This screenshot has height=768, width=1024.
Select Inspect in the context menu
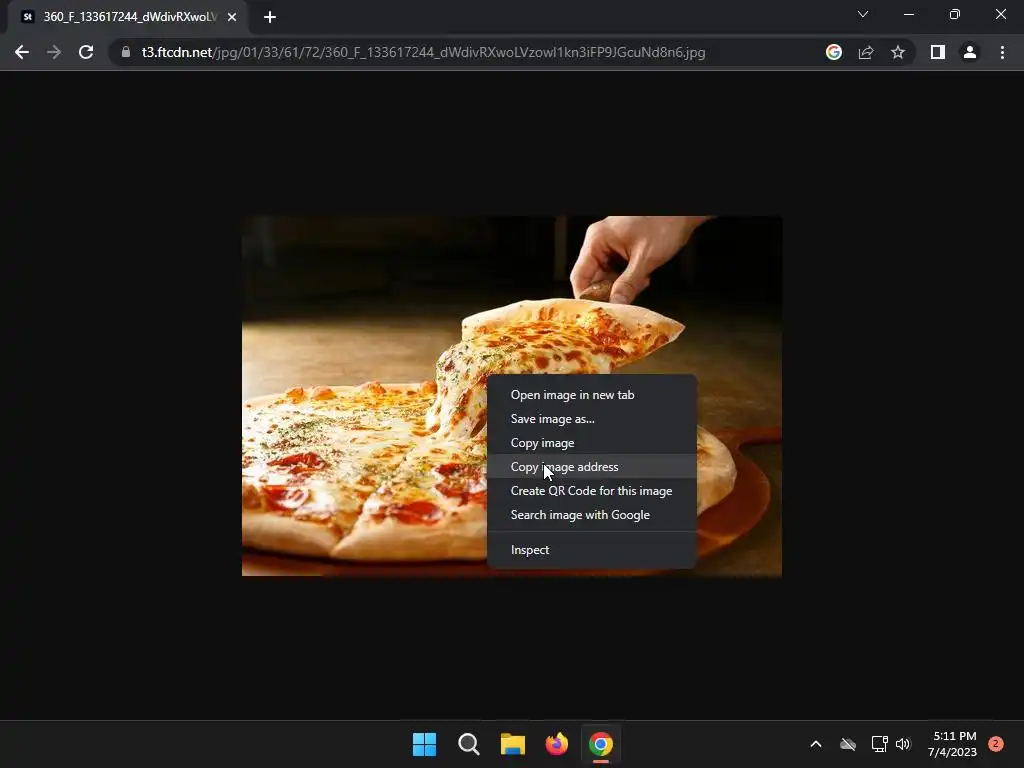[592, 550]
